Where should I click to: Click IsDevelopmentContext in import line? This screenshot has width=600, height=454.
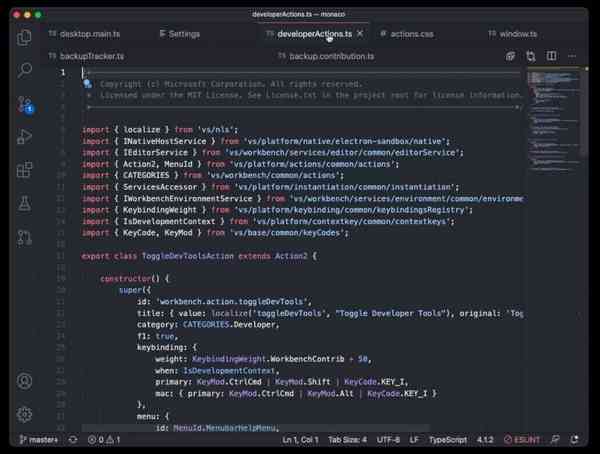pyautogui.click(x=169, y=221)
